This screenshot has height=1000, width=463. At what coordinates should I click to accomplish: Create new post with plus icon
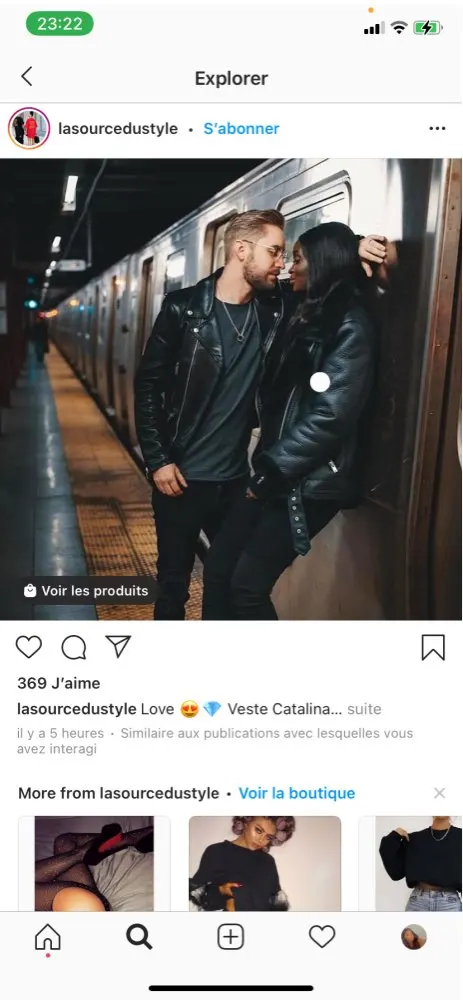coord(231,937)
